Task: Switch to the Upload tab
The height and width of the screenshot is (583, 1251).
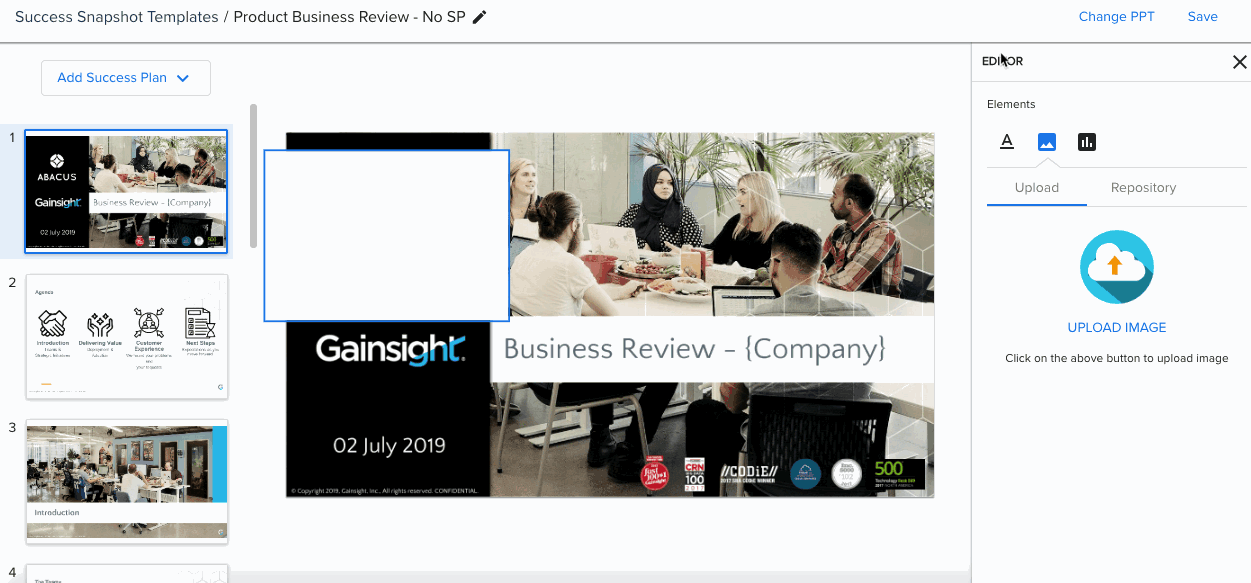Action: (x=1037, y=187)
